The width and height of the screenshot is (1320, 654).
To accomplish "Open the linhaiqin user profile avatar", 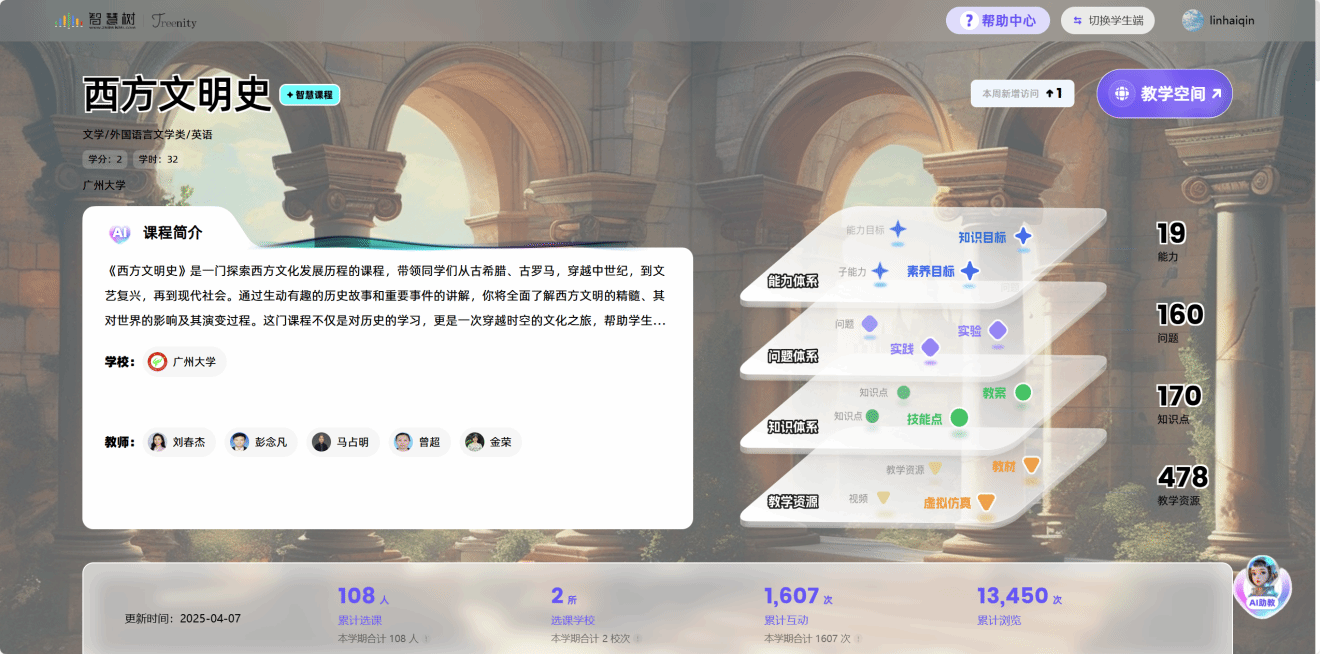I will 1193,20.
